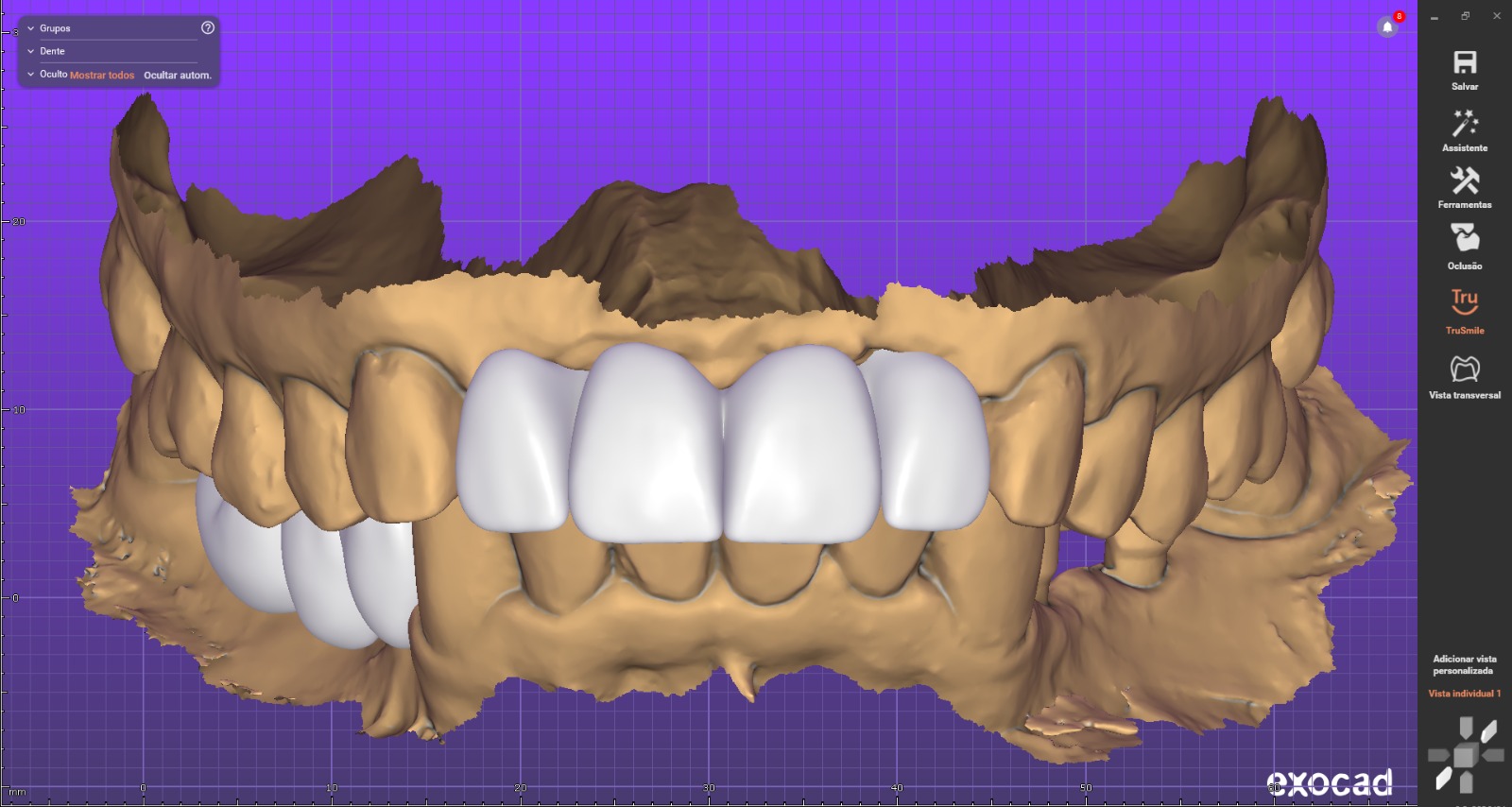Image resolution: width=1512 pixels, height=807 pixels.
Task: Click the top arrow of the view cube
Action: coord(1466,727)
